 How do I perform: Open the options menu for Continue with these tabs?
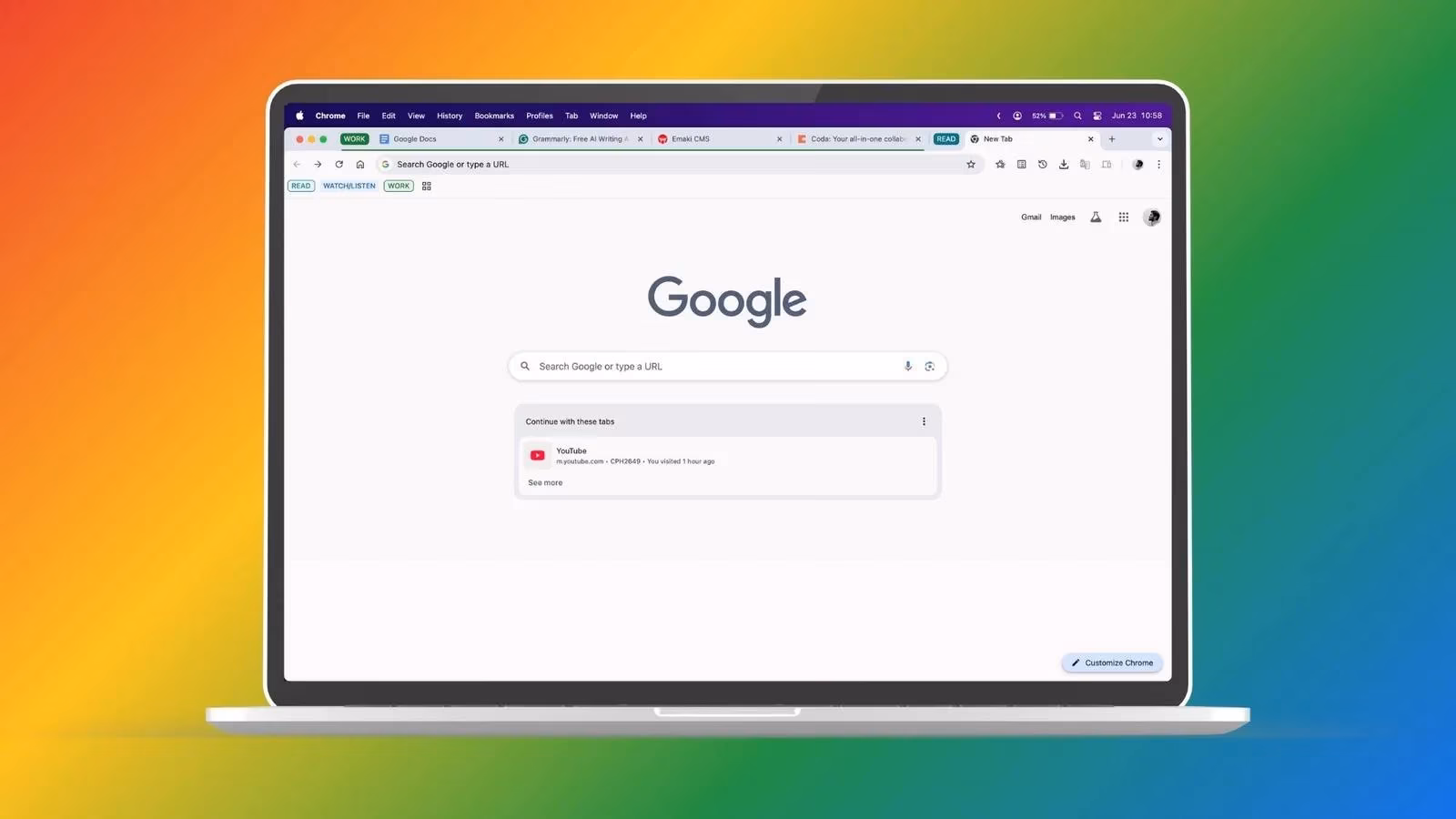(924, 421)
